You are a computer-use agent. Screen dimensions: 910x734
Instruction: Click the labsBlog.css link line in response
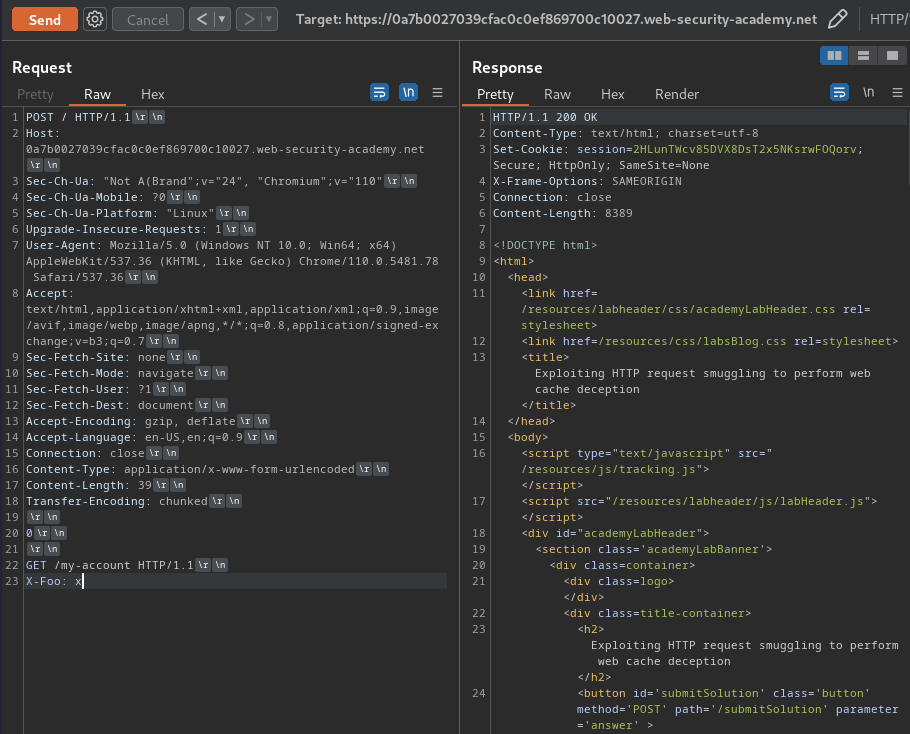point(709,341)
